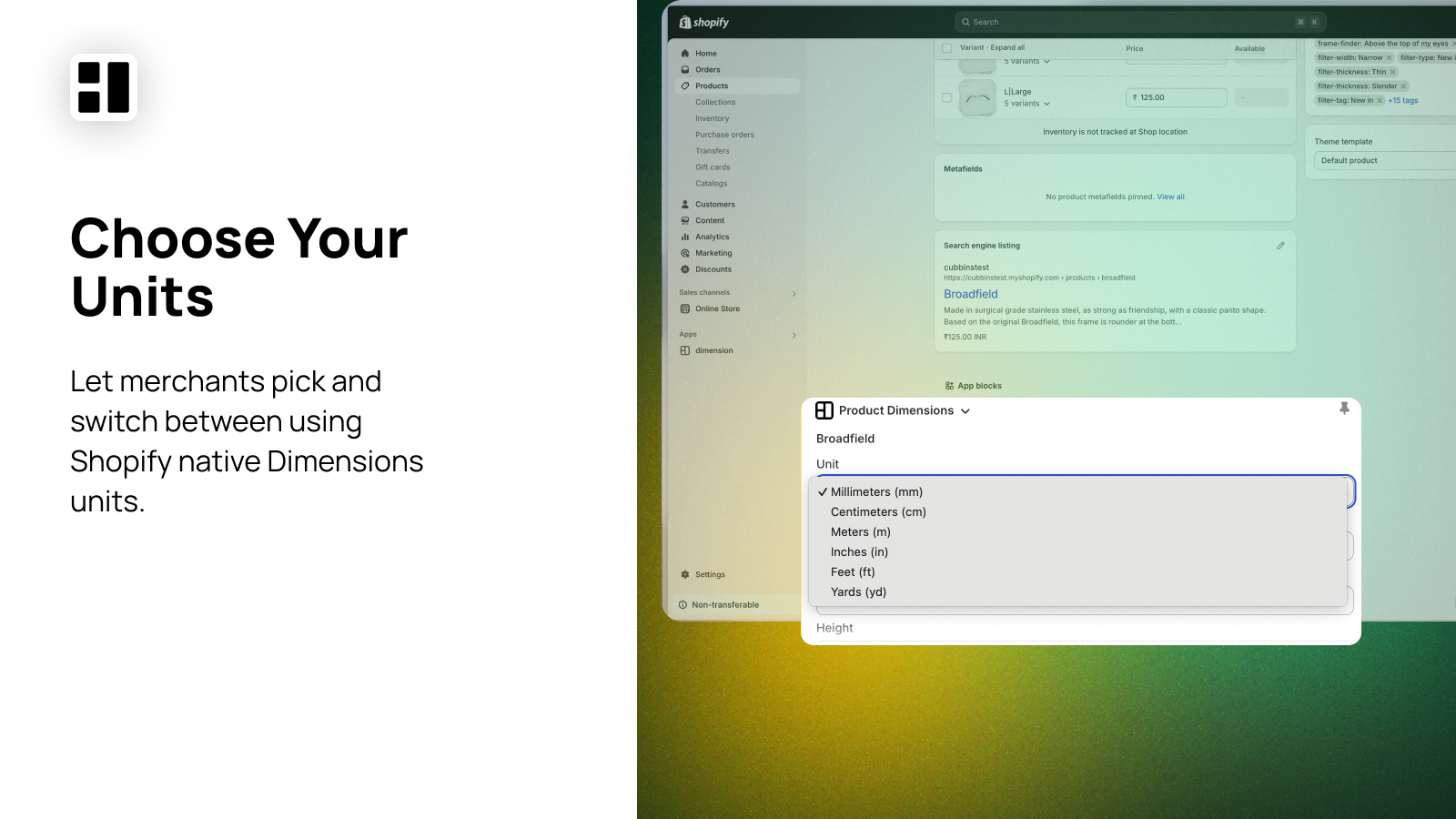This screenshot has width=1456, height=819.
Task: Click Expand all in variants header
Action: click(x=1007, y=48)
